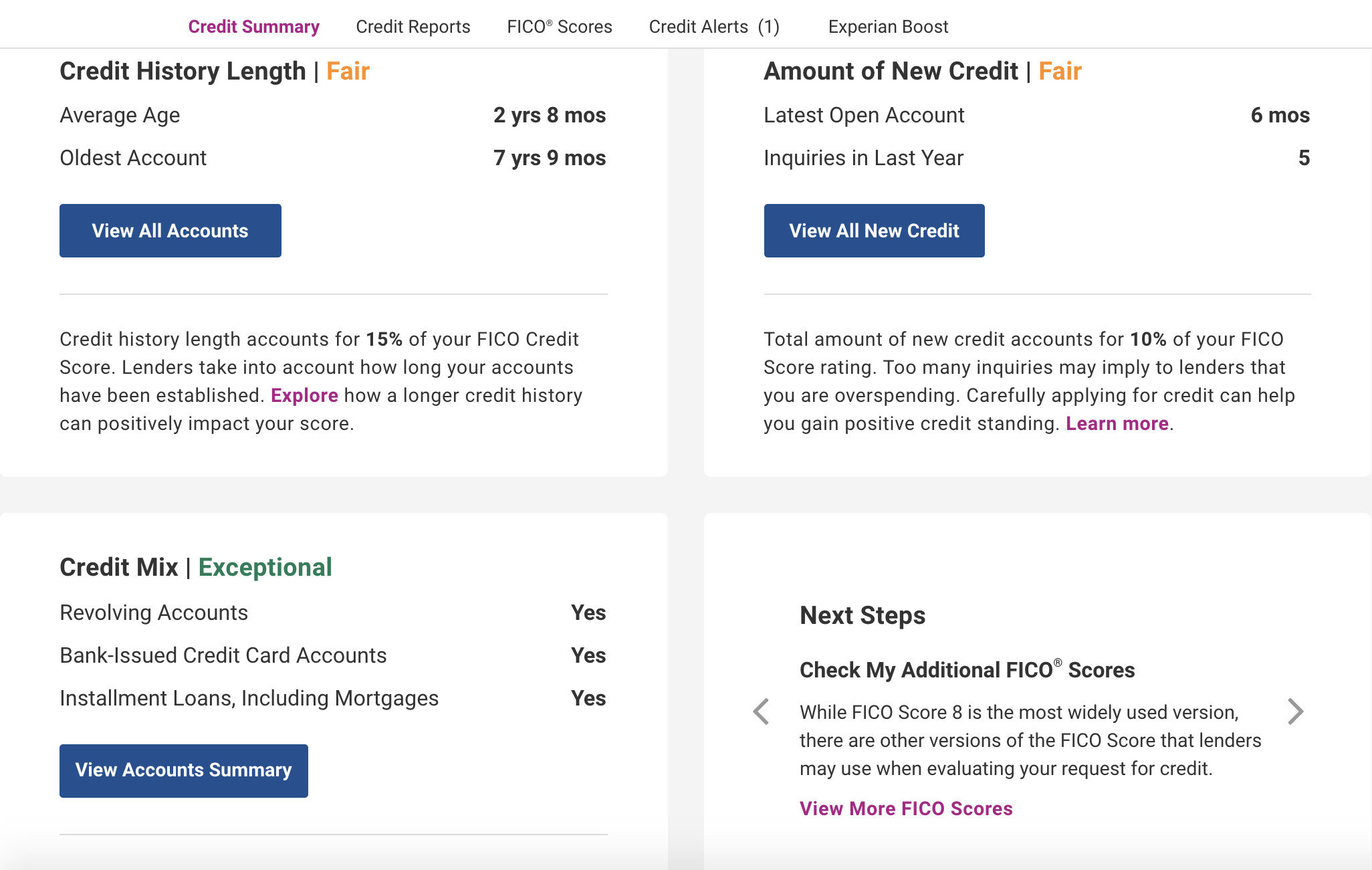Click the Oldest Account value
Image resolution: width=1372 pixels, height=870 pixels.
tap(550, 157)
